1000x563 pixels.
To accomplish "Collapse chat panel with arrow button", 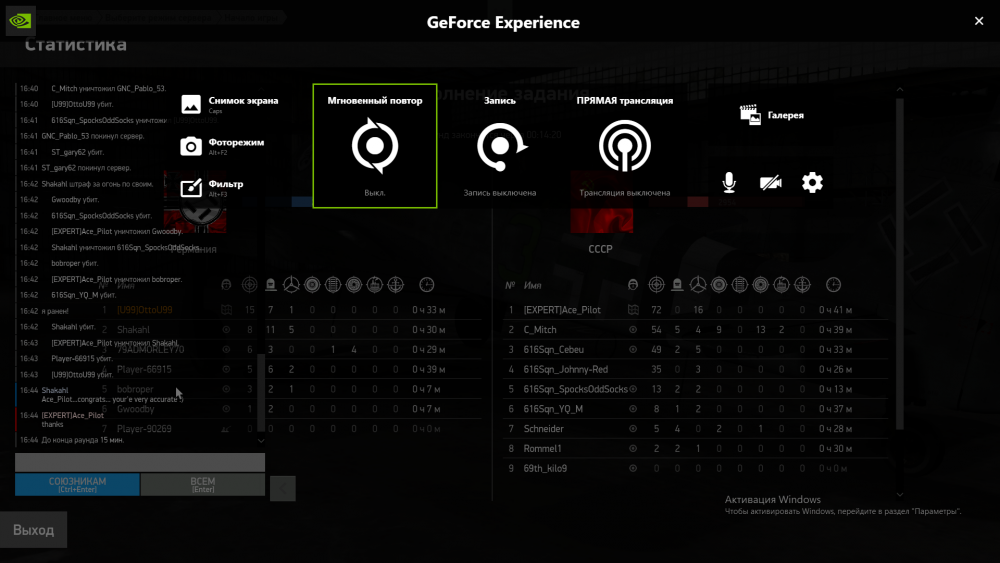I will click(x=283, y=488).
